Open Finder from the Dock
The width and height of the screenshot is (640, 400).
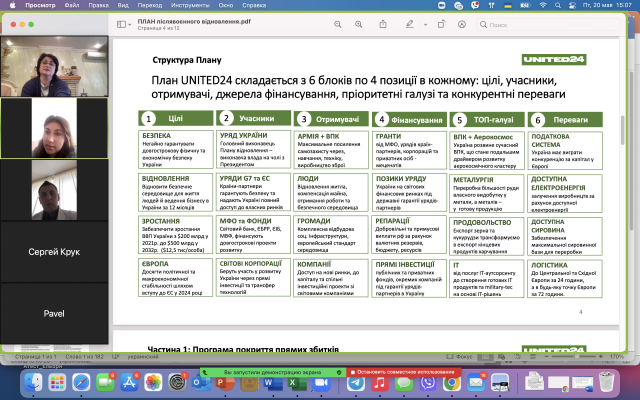click(33, 382)
